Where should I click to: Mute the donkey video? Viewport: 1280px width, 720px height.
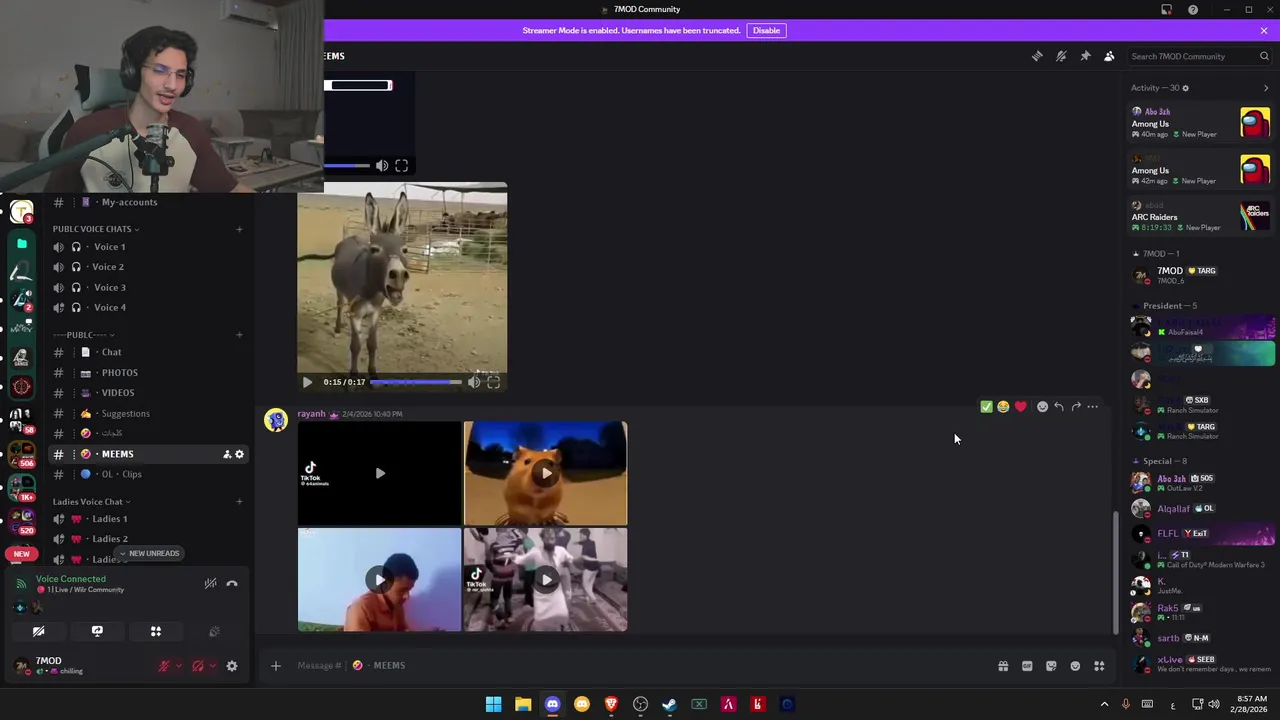click(474, 382)
